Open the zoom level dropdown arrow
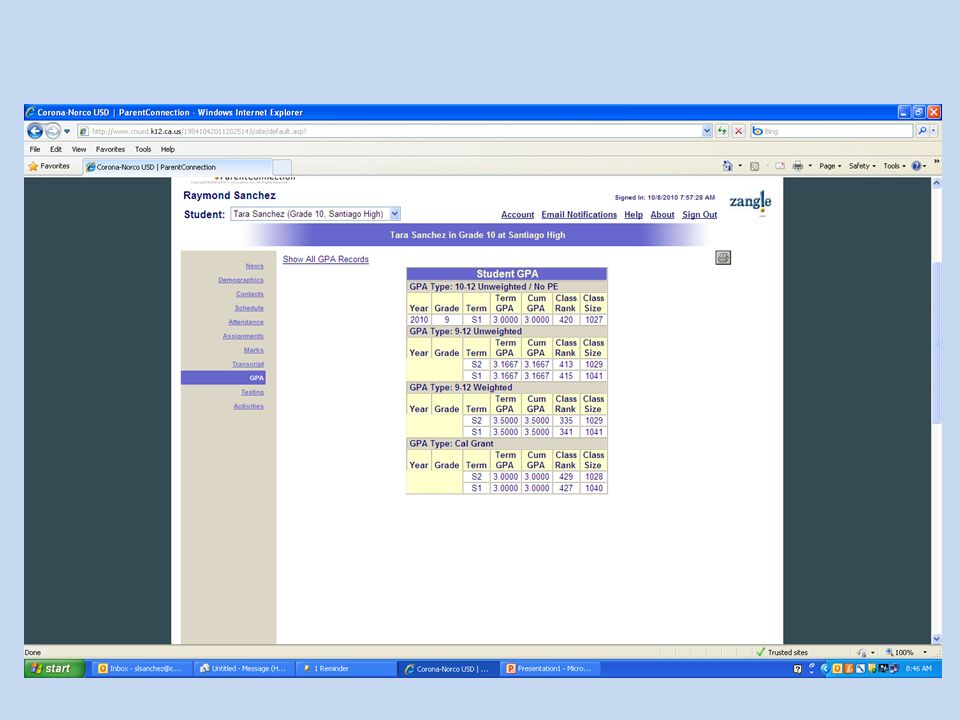 [x=925, y=653]
